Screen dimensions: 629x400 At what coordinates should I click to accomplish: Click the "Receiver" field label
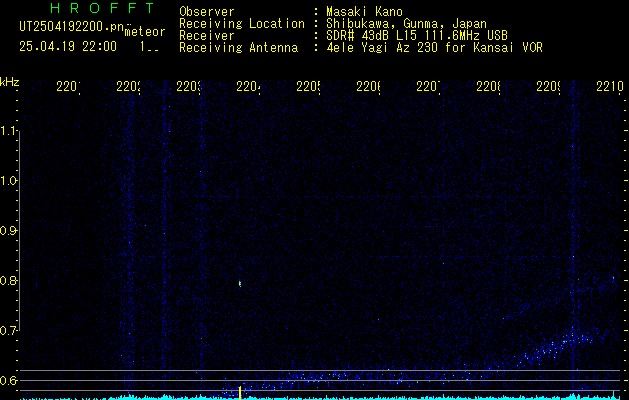click(x=207, y=36)
